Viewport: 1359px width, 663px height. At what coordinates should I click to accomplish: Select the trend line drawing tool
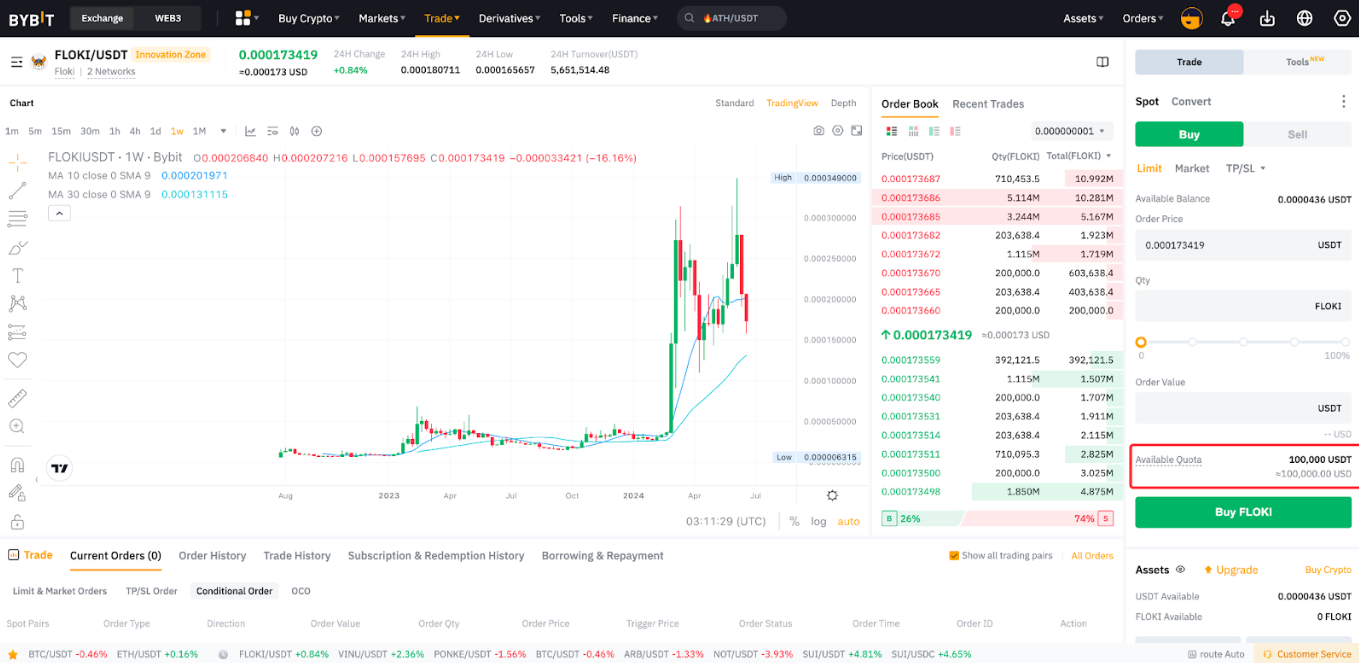[16, 190]
